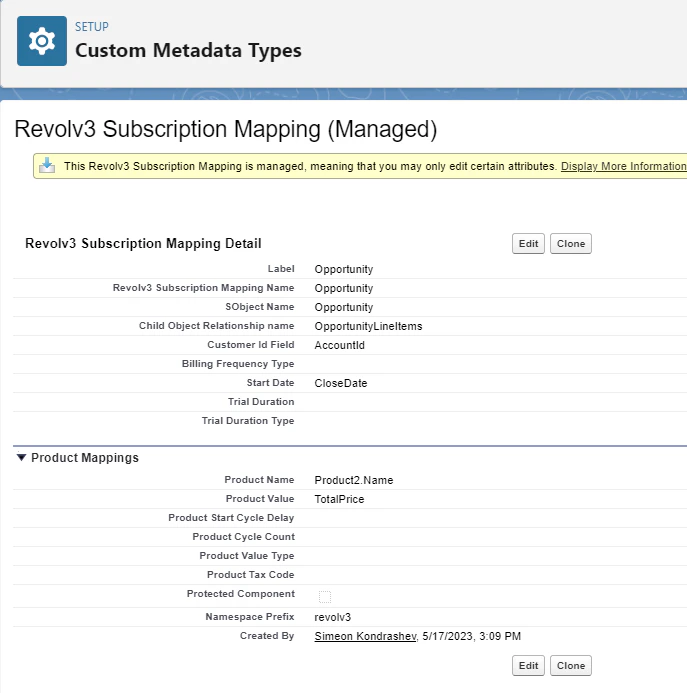Click the Namespace Prefix label
The width and height of the screenshot is (687, 693).
tap(250, 617)
